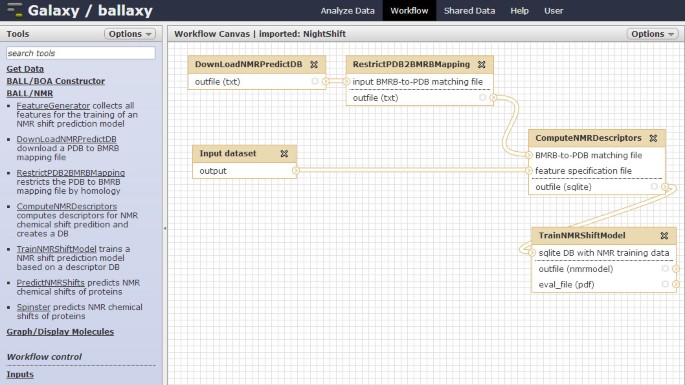This screenshot has width=685, height=385.
Task: Select the DownLoadNMRPredictDB node title bar
Action: 257,65
